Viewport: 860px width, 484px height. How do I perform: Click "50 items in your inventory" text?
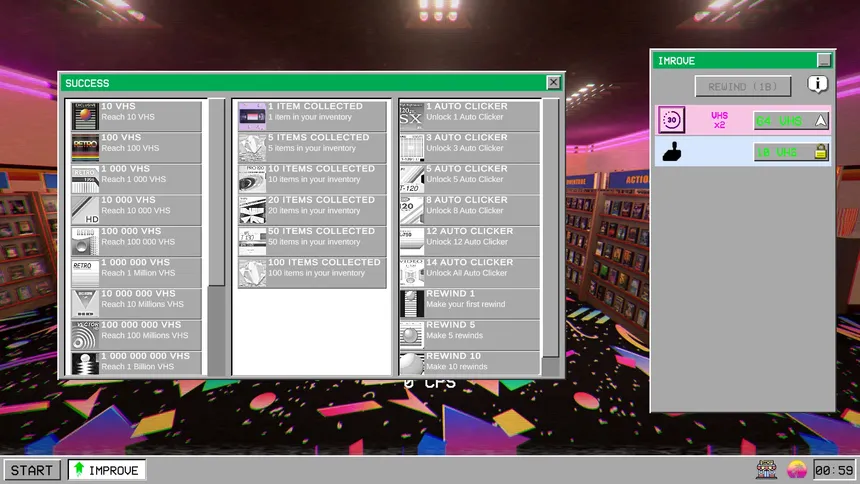click(x=314, y=241)
